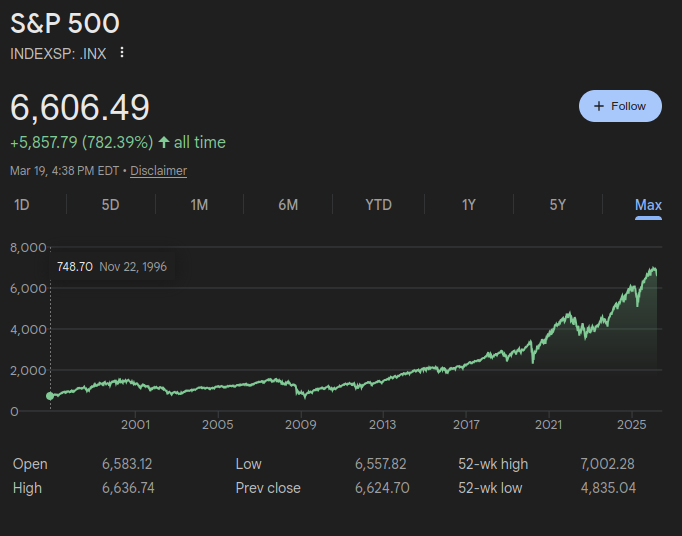Select the Max time range tab
The image size is (682, 536).
(648, 205)
